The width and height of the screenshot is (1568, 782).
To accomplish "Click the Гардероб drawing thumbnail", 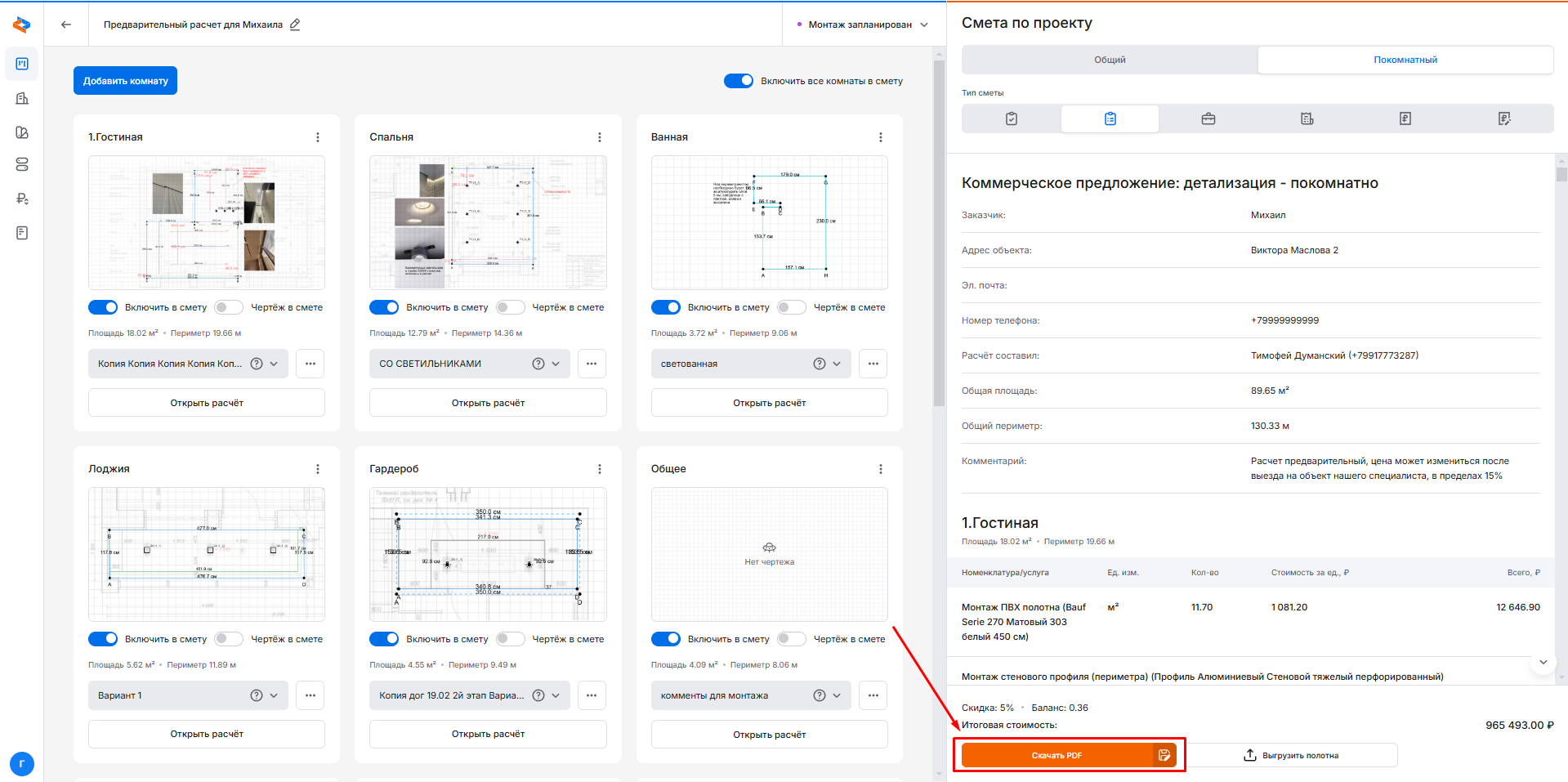I will point(488,554).
